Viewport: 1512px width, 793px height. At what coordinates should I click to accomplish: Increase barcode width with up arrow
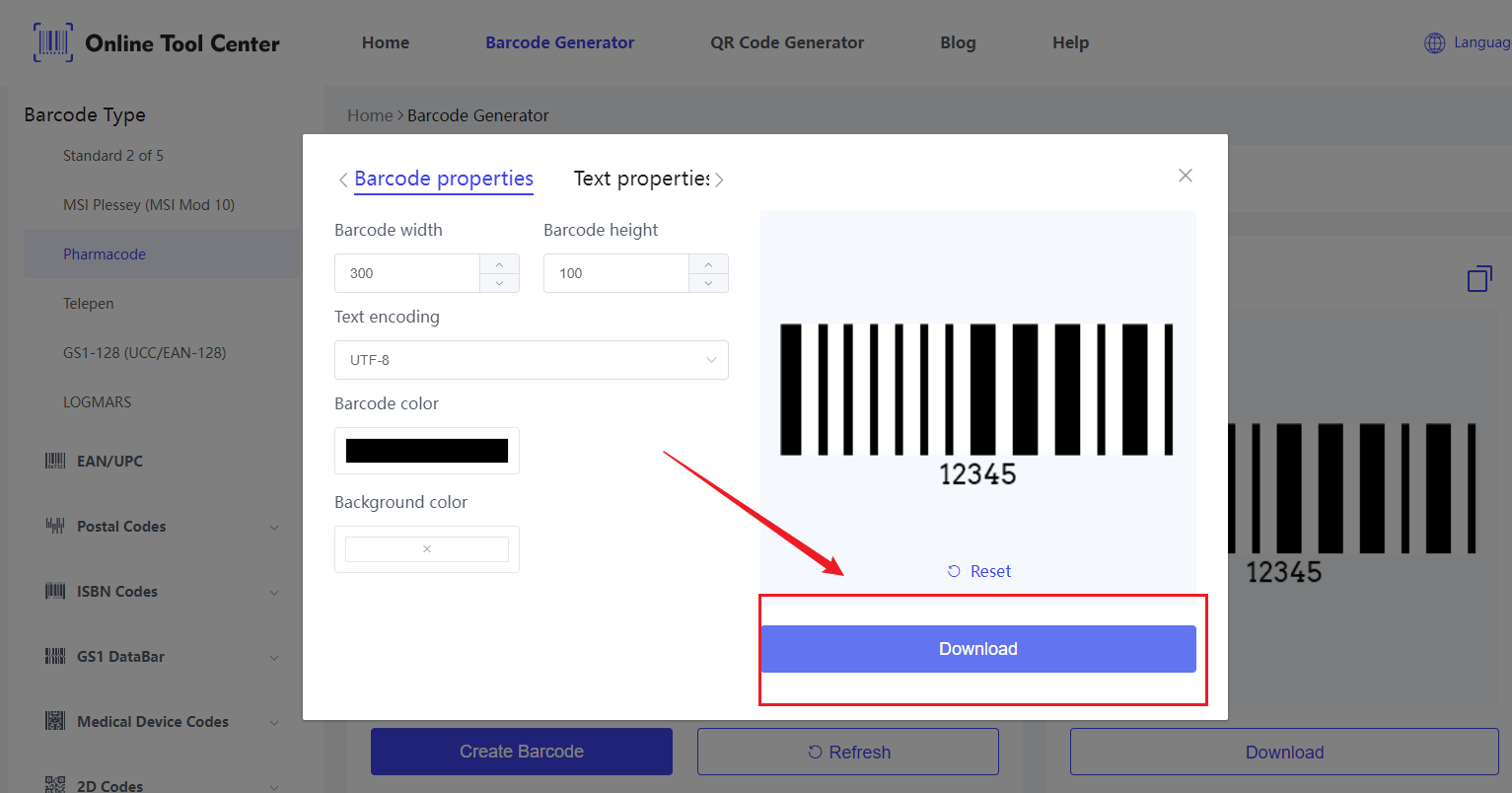[x=499, y=264]
